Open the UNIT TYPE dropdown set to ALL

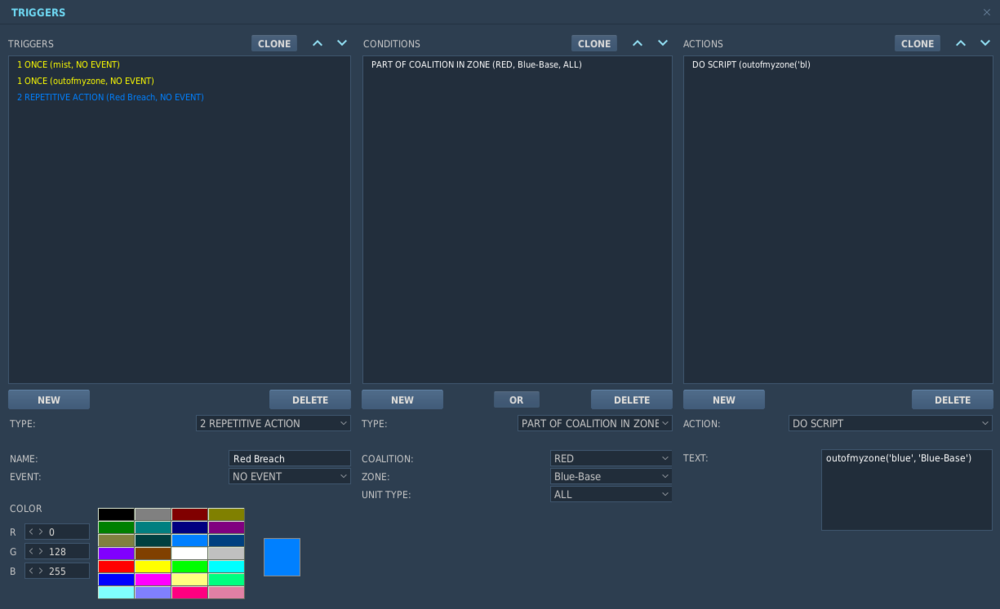tap(611, 494)
